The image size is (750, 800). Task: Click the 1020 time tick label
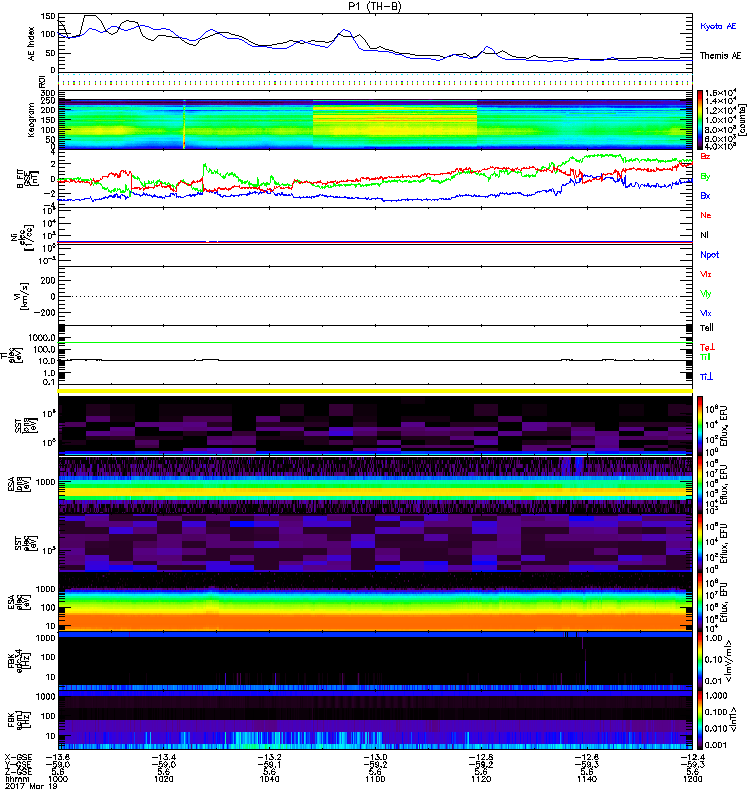pyautogui.click(x=163, y=779)
